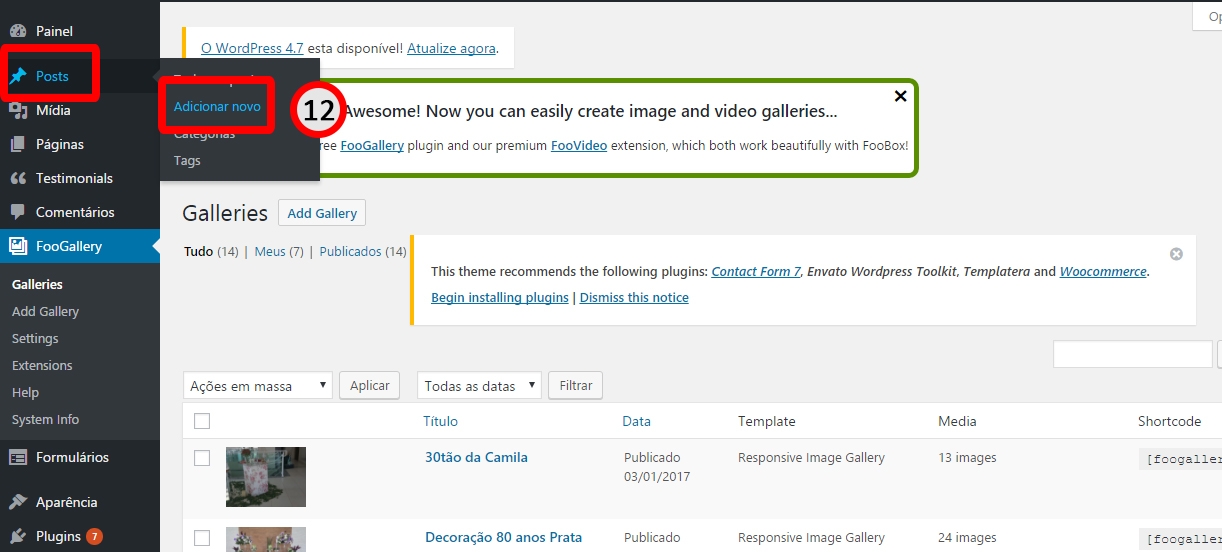This screenshot has height=552, width=1222.
Task: Open the FooGallery plugin link in notice
Action: 372,145
